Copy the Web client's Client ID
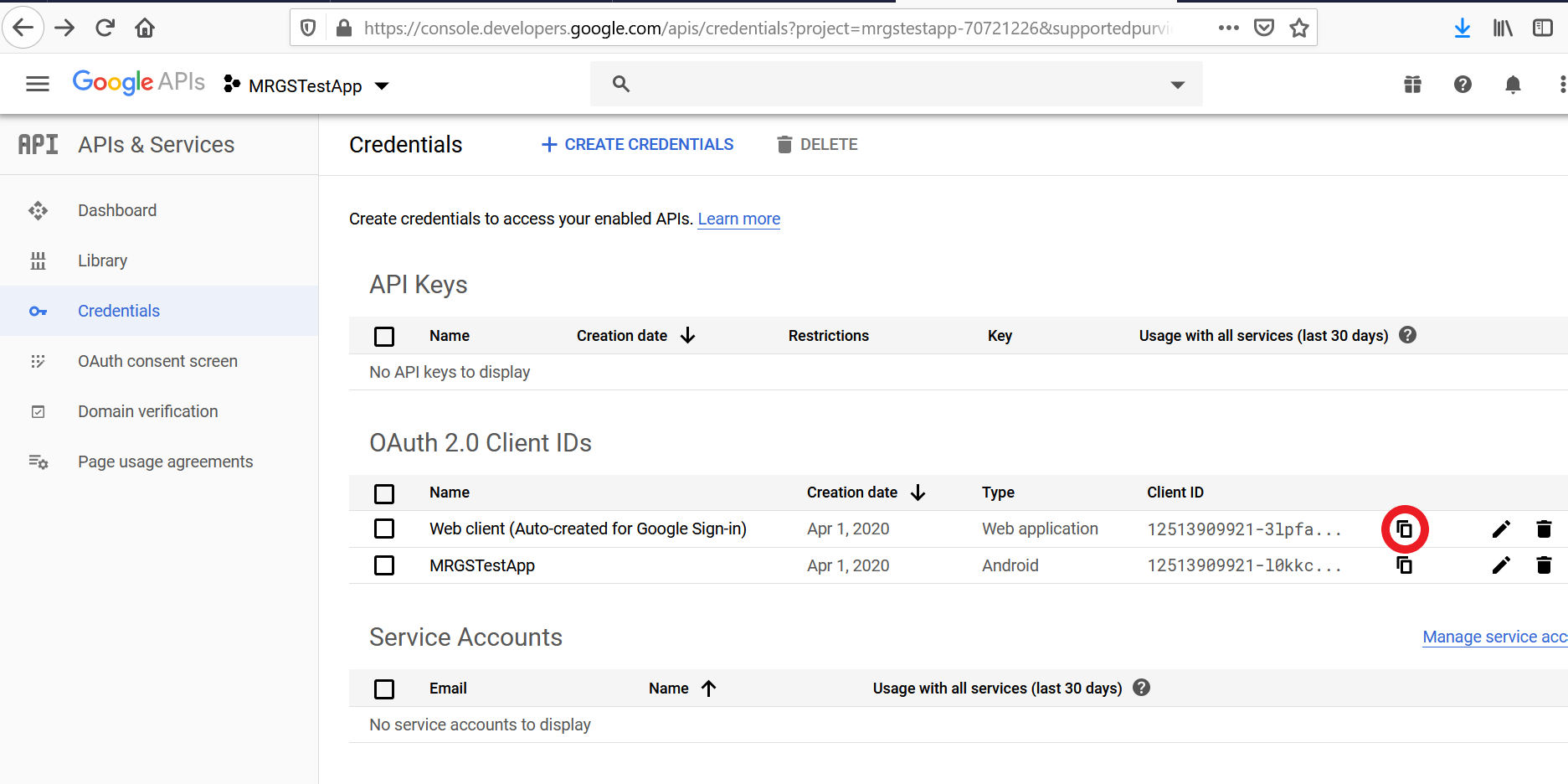 click(1405, 529)
